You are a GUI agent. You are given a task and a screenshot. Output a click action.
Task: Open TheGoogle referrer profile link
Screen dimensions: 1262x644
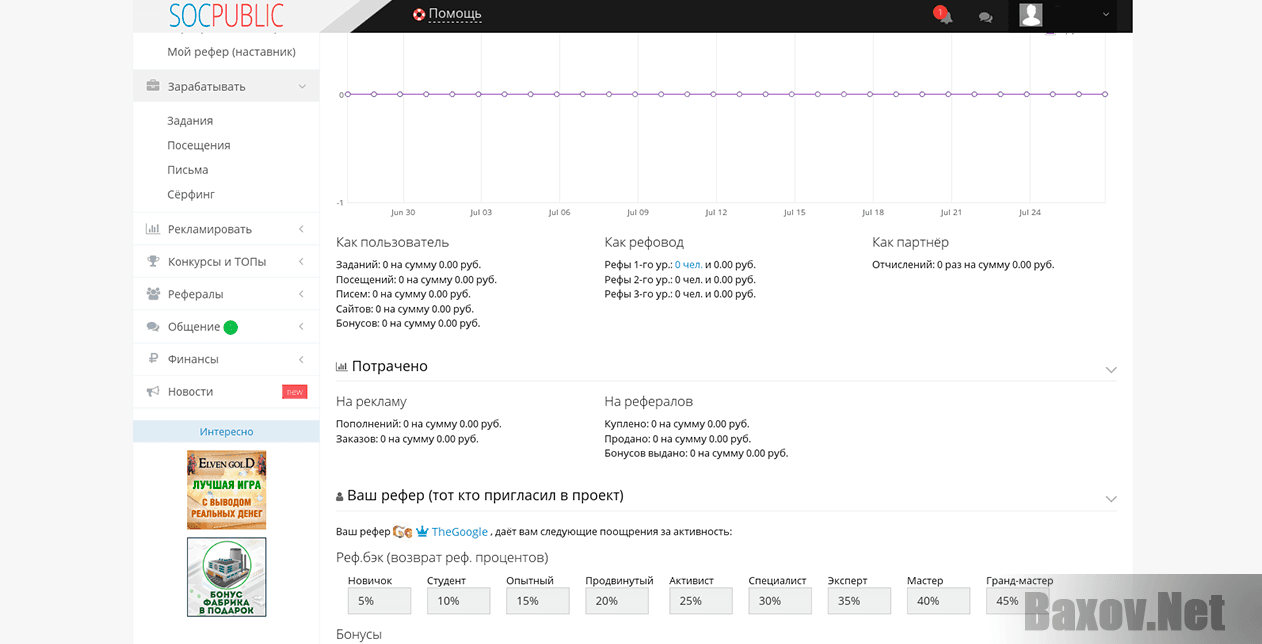point(459,532)
